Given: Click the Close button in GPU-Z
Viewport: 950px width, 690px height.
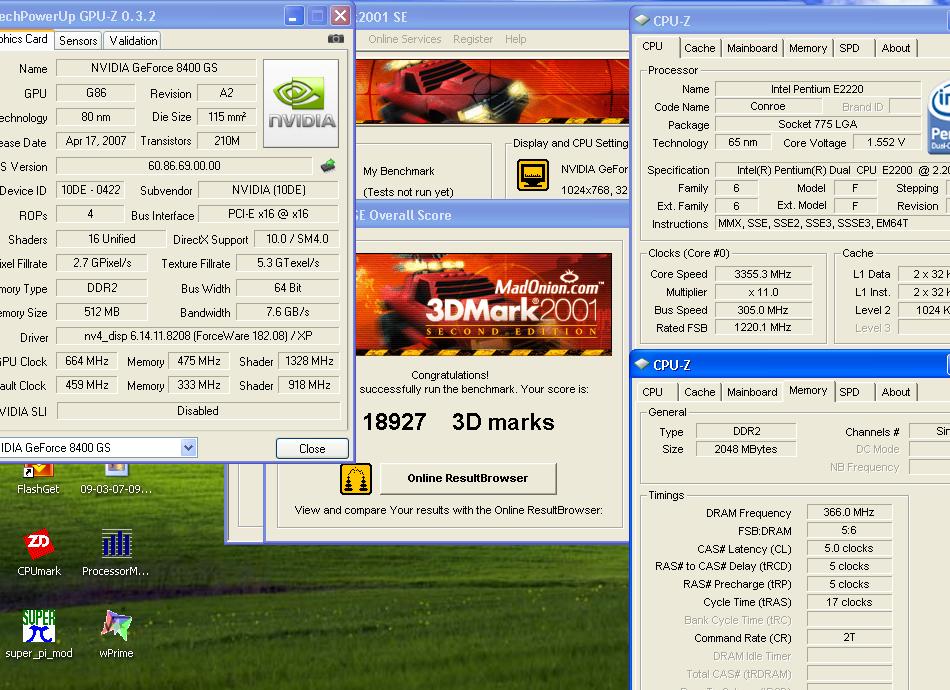Looking at the screenshot, I should (x=312, y=448).
